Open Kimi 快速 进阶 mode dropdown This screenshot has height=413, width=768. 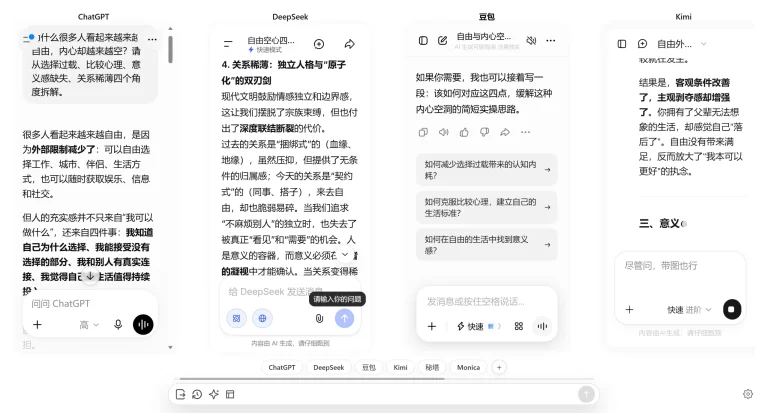pyautogui.click(x=689, y=310)
